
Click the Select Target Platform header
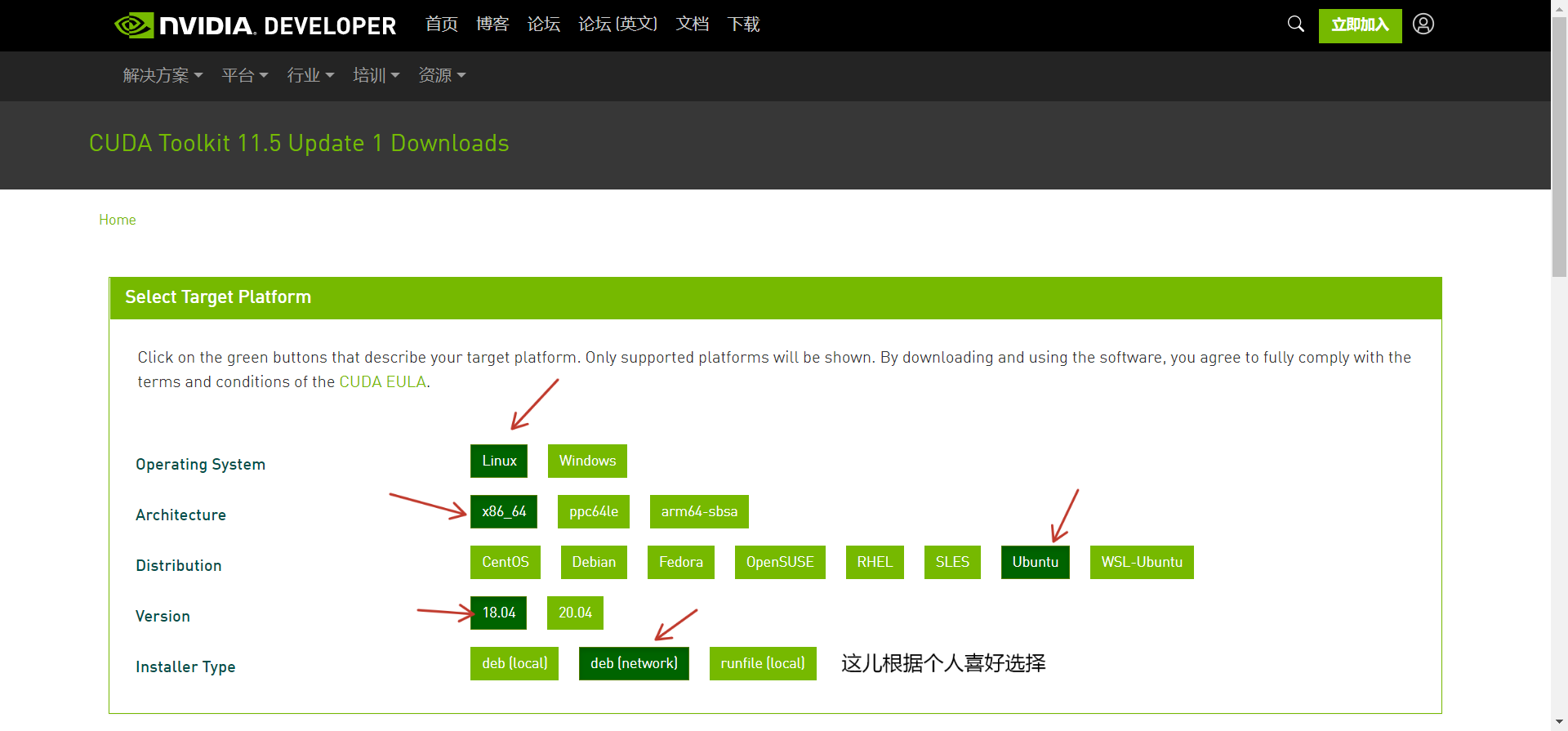776,297
